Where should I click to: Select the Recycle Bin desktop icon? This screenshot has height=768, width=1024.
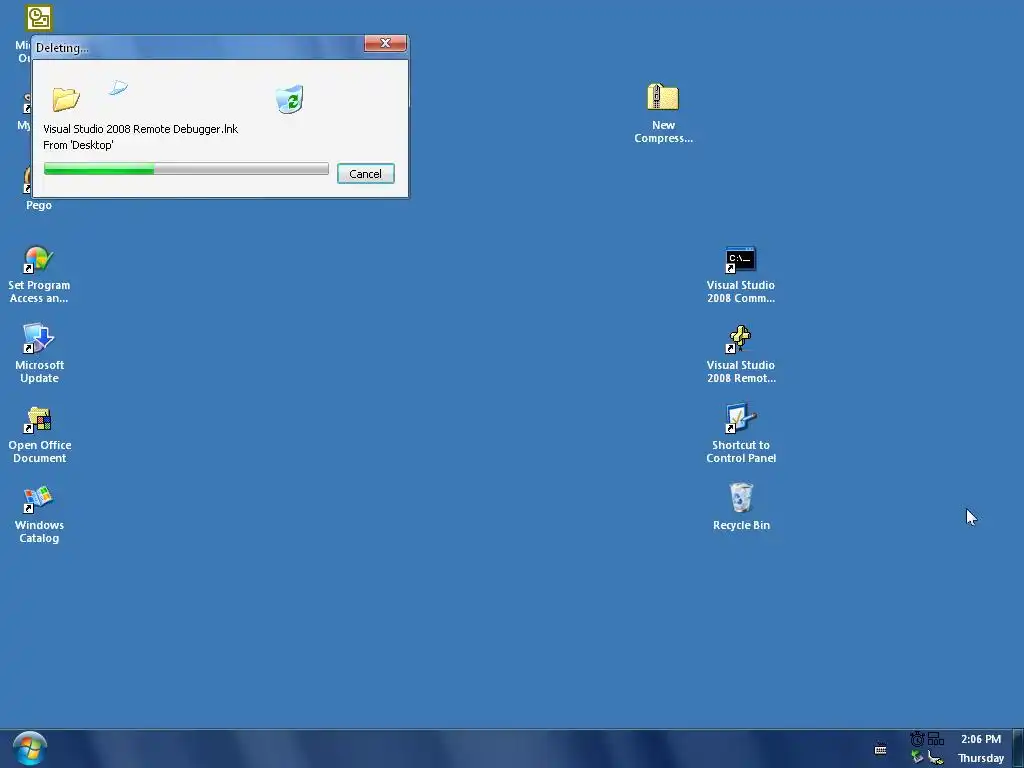[741, 498]
